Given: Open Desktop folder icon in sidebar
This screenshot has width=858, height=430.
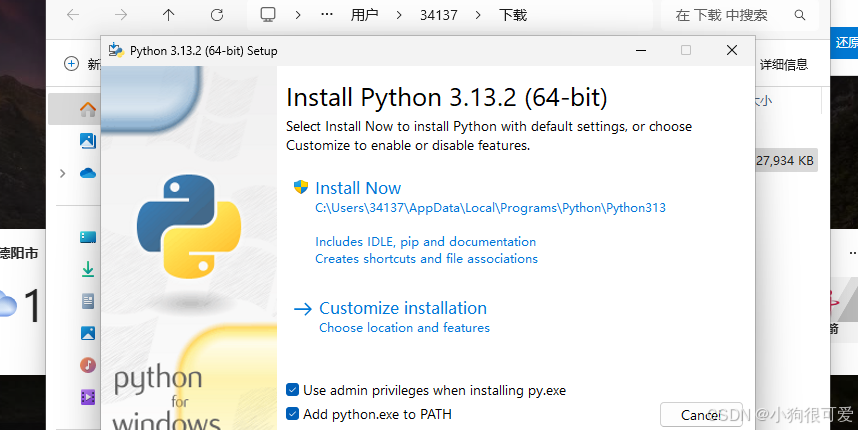Looking at the screenshot, I should (88, 237).
